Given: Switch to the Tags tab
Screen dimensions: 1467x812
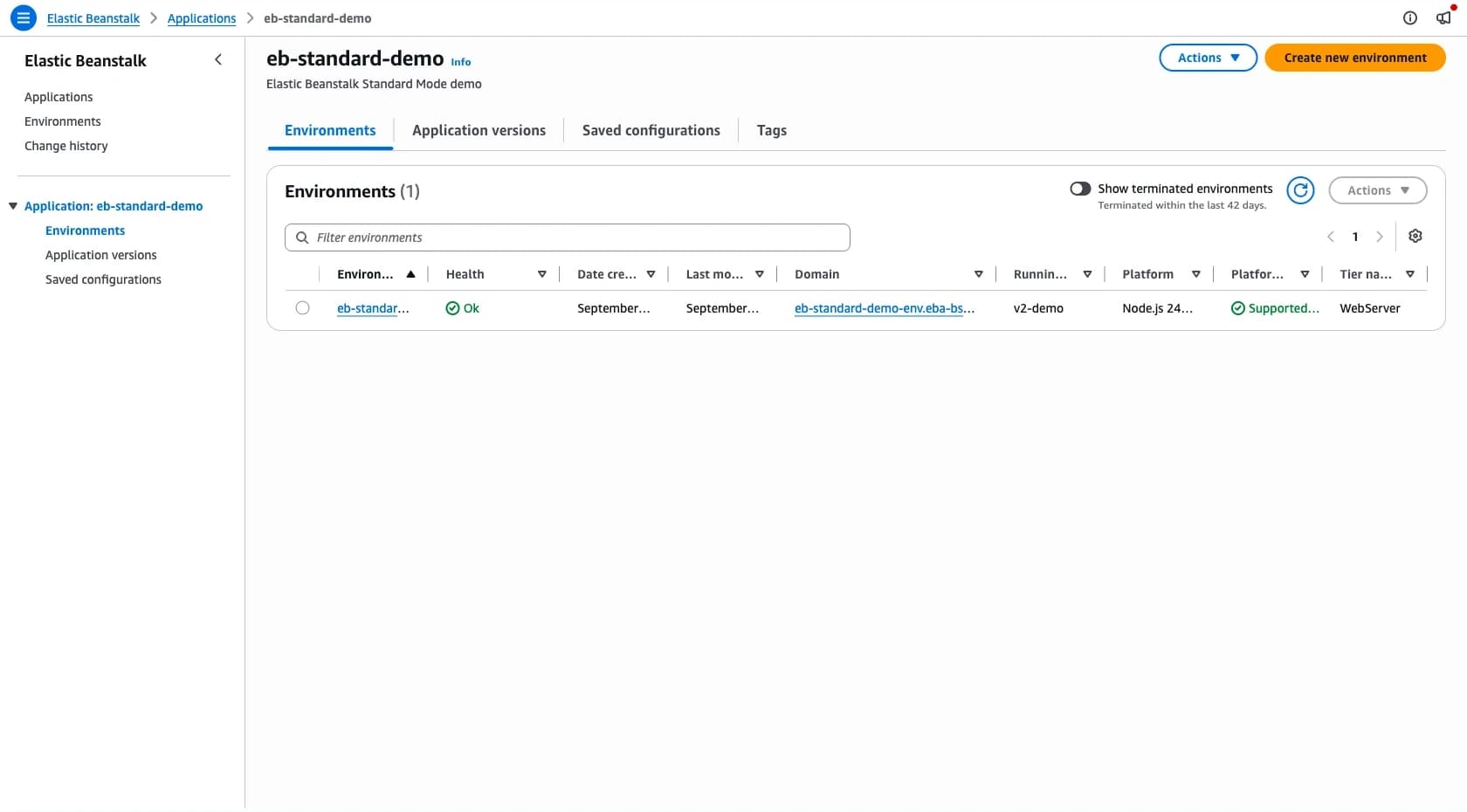Looking at the screenshot, I should (x=771, y=130).
